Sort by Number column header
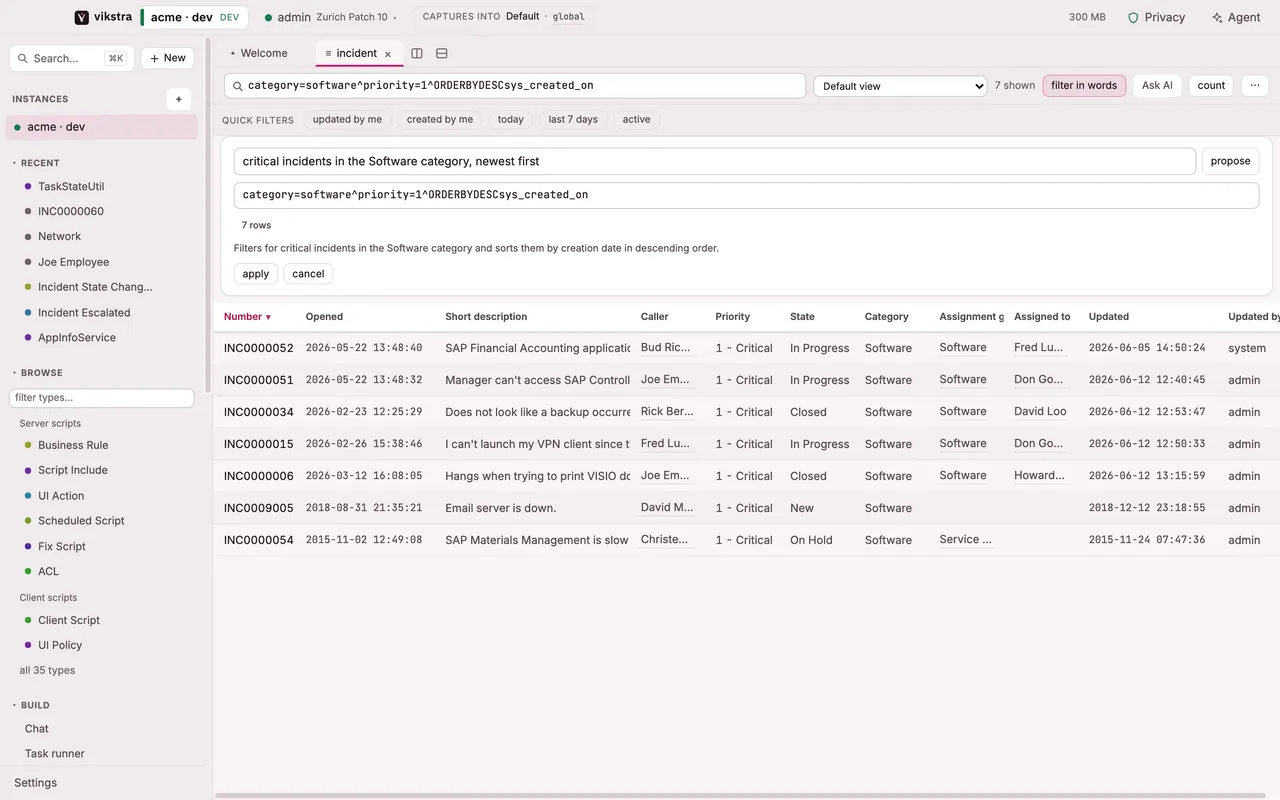 tap(247, 317)
